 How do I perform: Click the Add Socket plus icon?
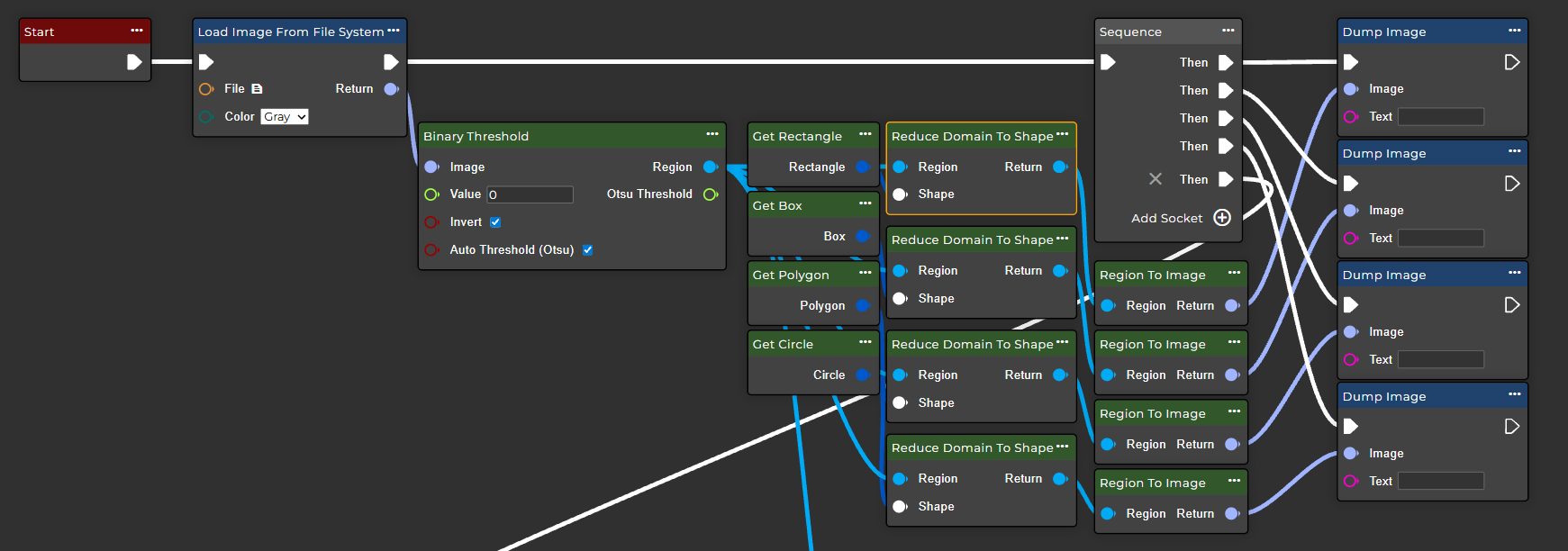coord(1222,218)
